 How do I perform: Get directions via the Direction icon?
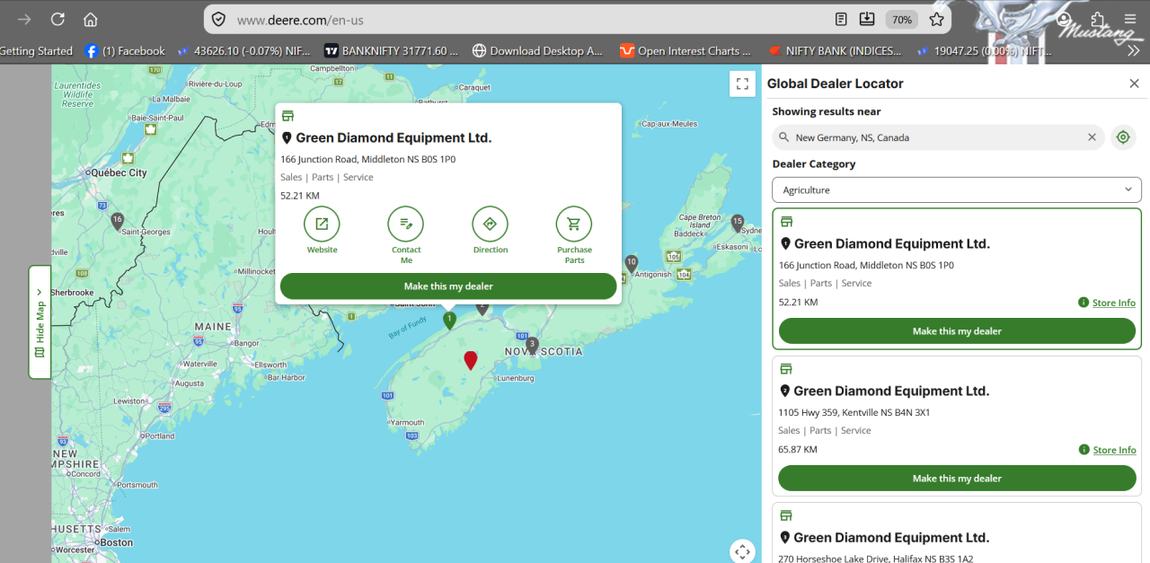(x=490, y=224)
